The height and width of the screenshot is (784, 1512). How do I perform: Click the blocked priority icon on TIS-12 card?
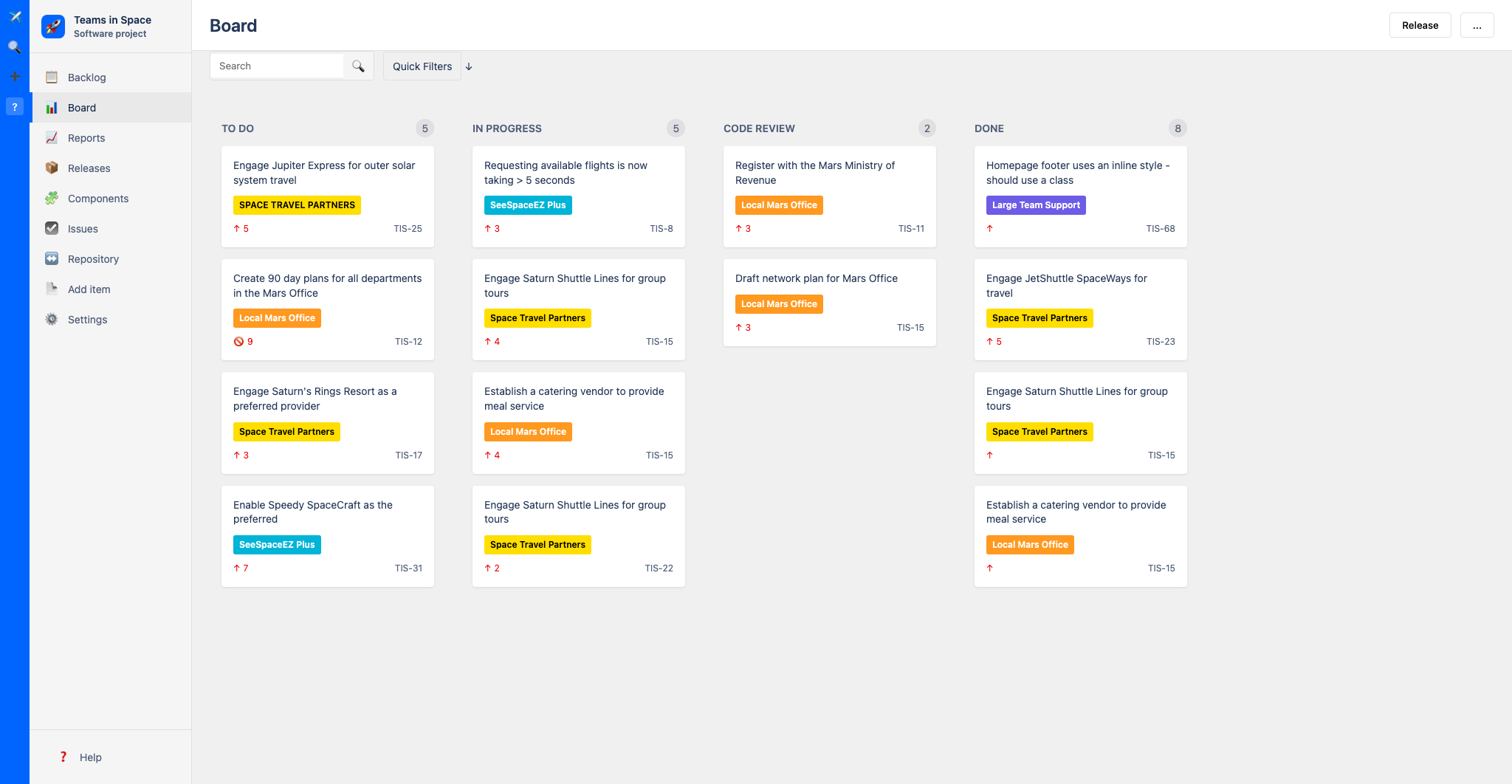pos(238,342)
